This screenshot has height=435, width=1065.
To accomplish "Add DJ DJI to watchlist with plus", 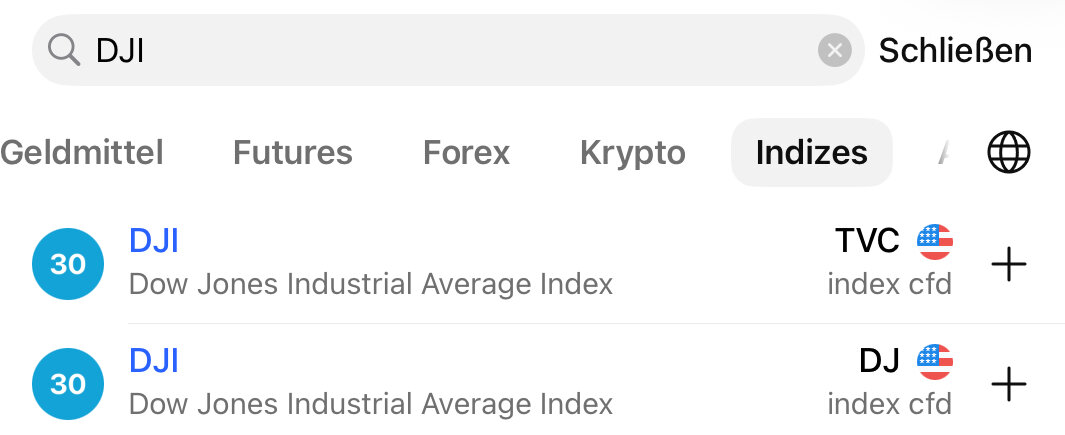I will [1008, 383].
